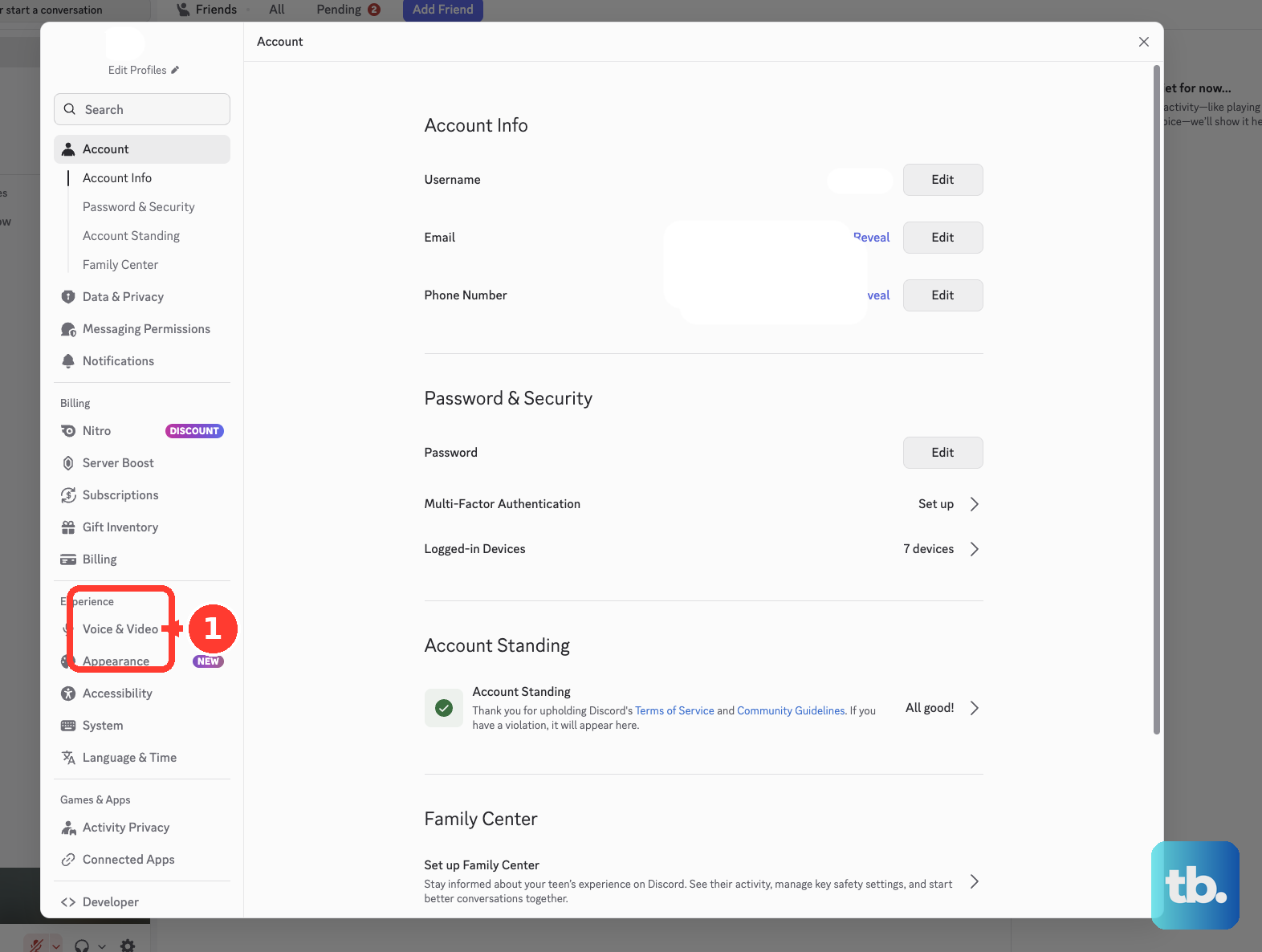The image size is (1262, 952).
Task: Open the Community Guidelines link
Action: pos(791,710)
